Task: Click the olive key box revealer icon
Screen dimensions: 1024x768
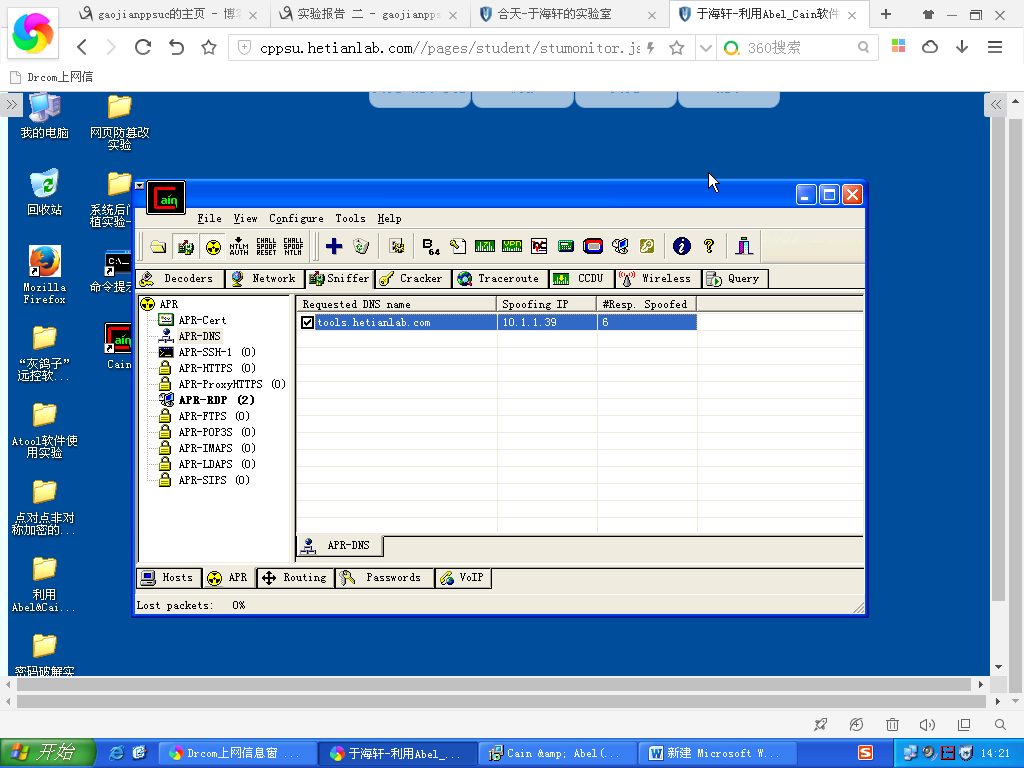Action: [x=647, y=246]
